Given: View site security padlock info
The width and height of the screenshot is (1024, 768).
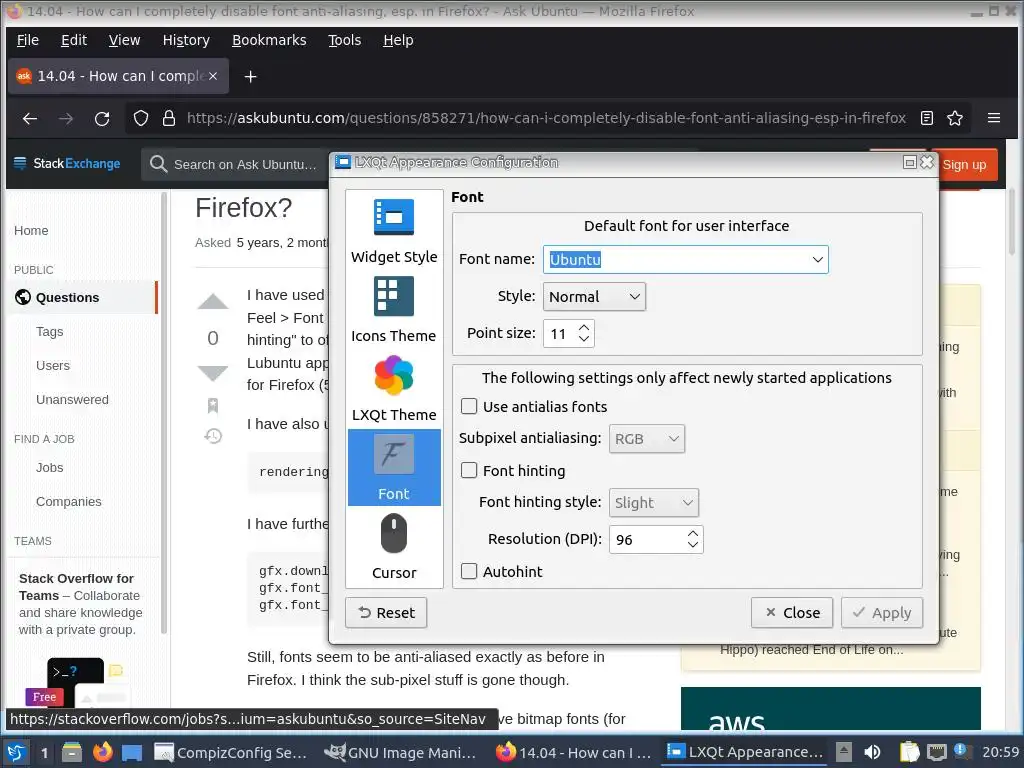Looking at the screenshot, I should tap(168, 118).
